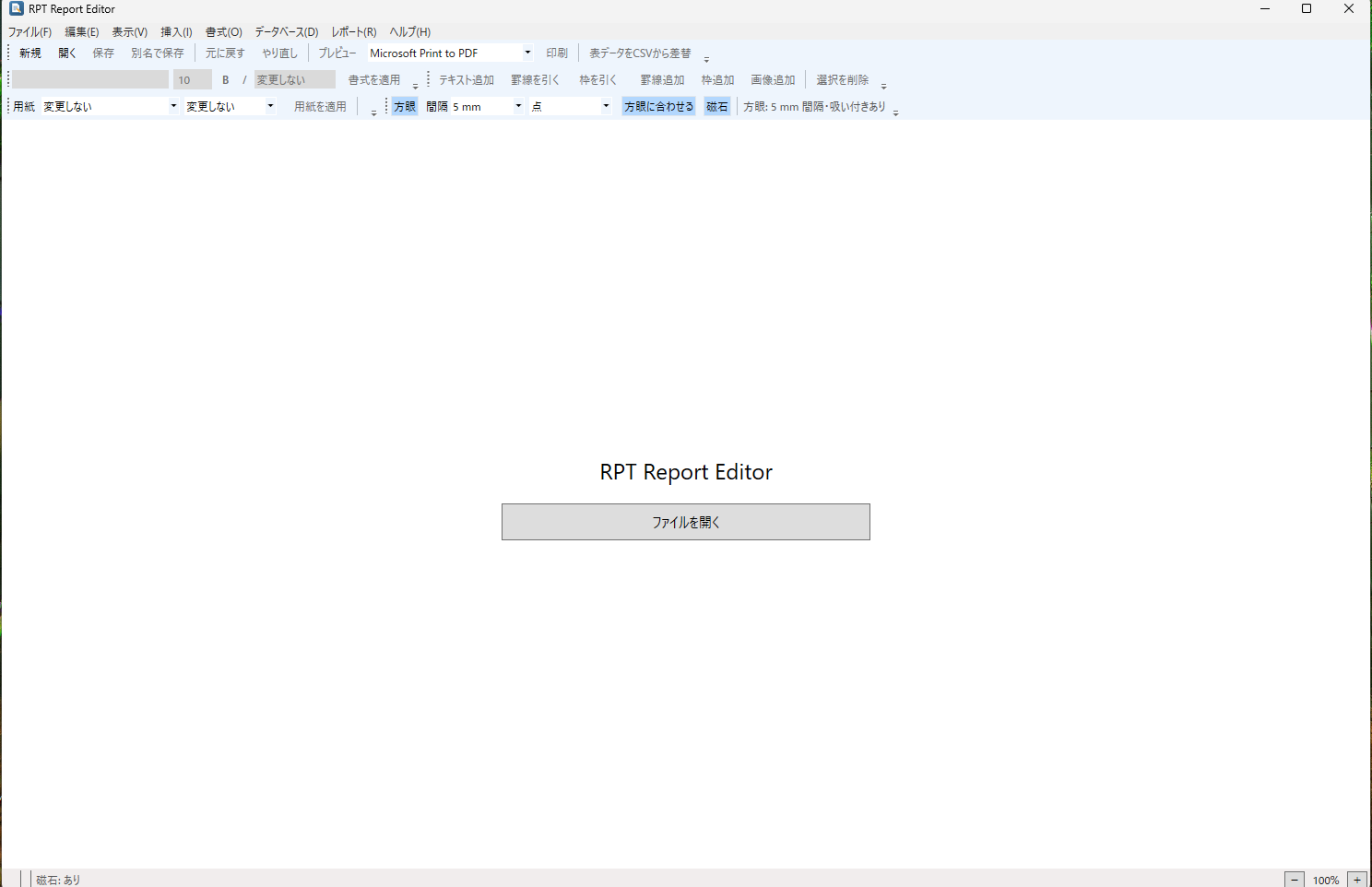Screen dimensions: 1372x887
Task: Open the レポート(R) menu
Action: coord(354,32)
